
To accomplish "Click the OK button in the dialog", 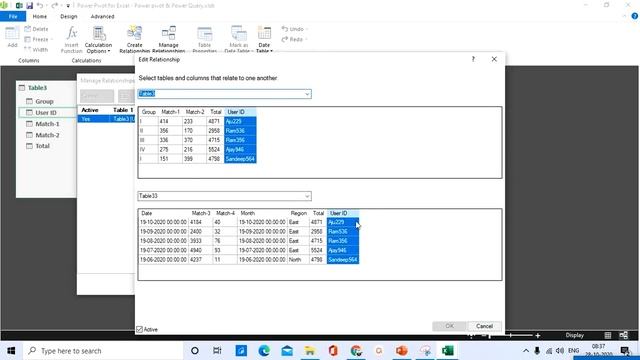I will point(449,326).
